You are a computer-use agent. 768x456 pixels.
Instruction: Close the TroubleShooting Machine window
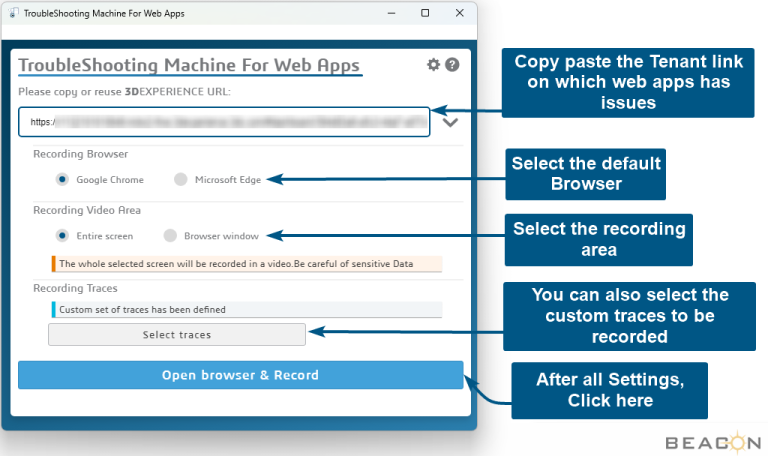pyautogui.click(x=459, y=13)
